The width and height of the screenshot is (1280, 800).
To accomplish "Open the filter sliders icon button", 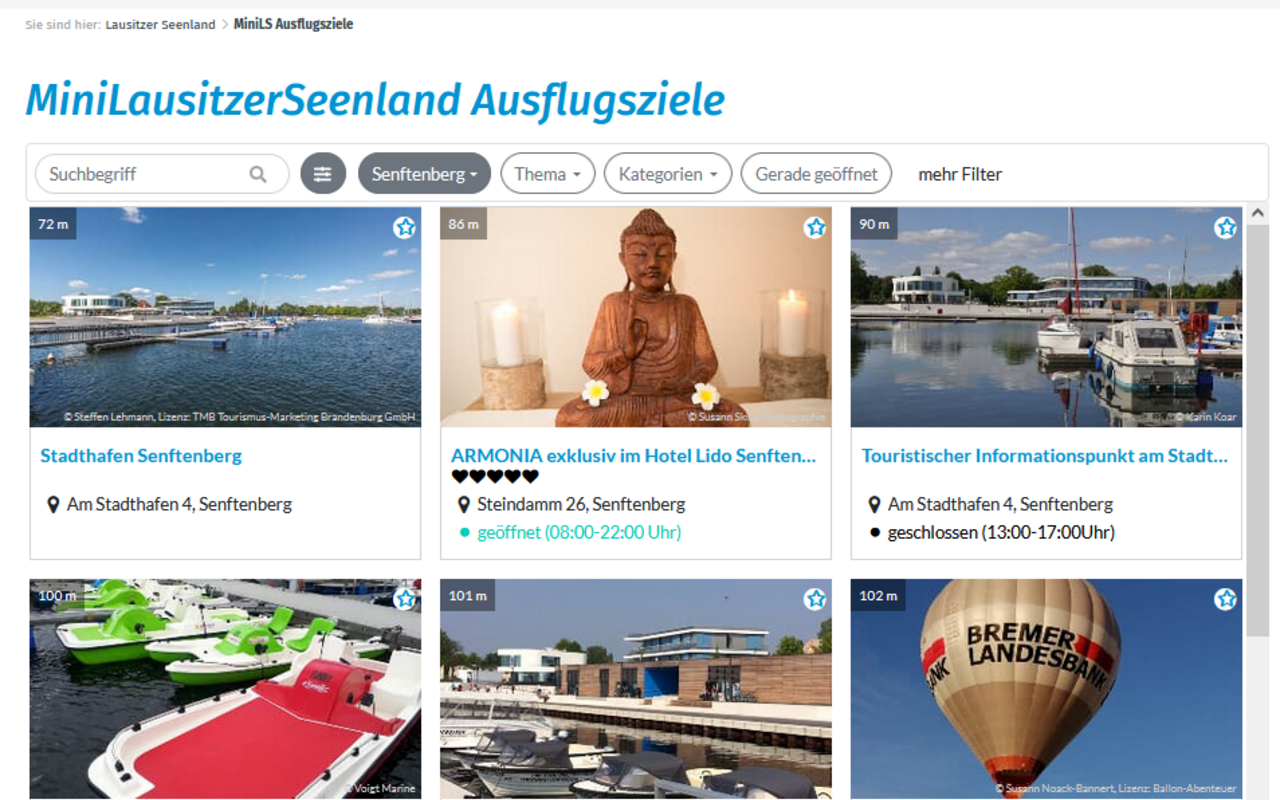I will coord(323,174).
